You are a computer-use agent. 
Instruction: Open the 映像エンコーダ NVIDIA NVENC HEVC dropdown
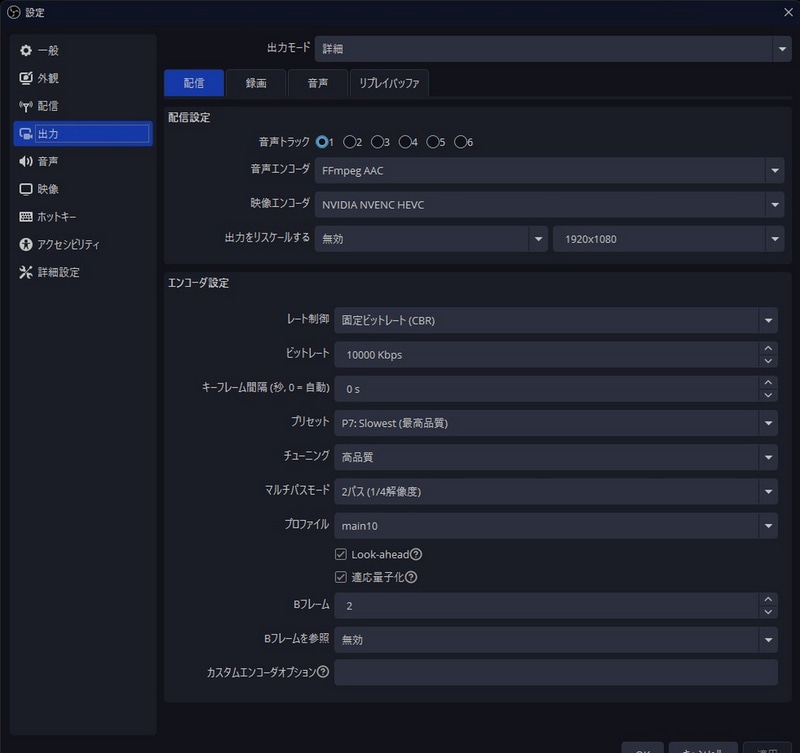[x=549, y=205]
